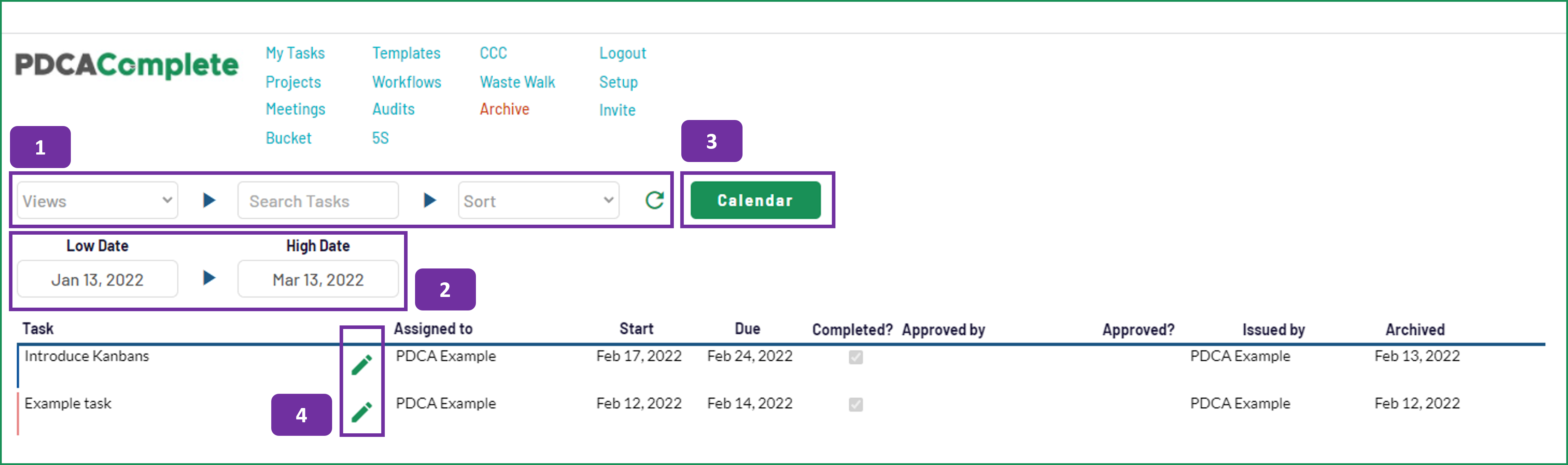Click the play arrow after Search Tasks
1568x465 pixels.
430,200
